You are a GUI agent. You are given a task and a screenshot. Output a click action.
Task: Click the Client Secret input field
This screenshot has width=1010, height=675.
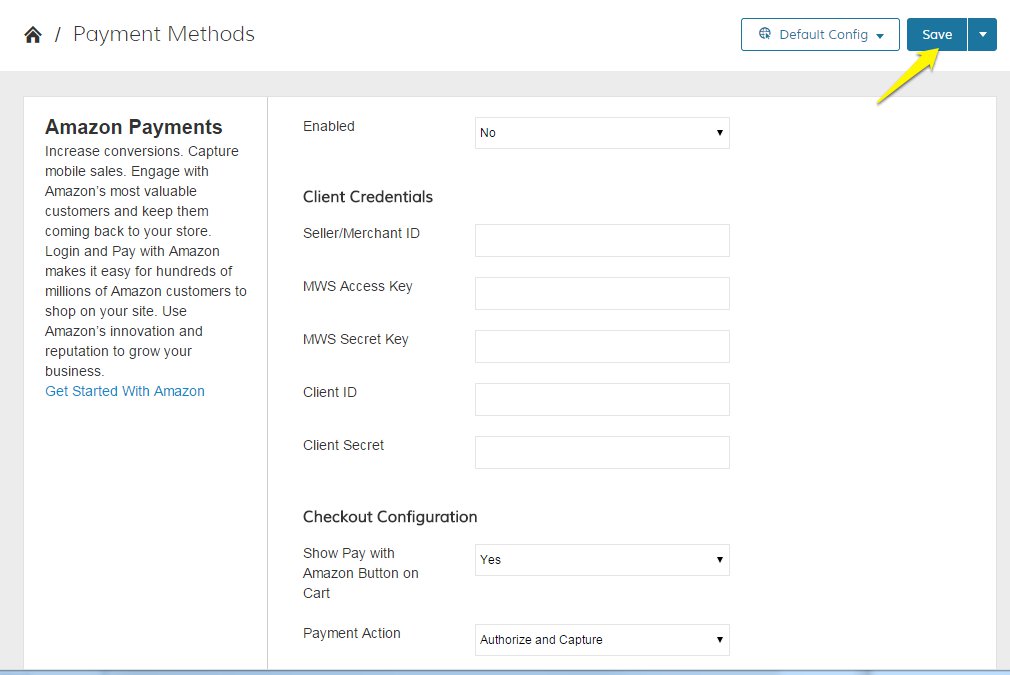(x=602, y=452)
